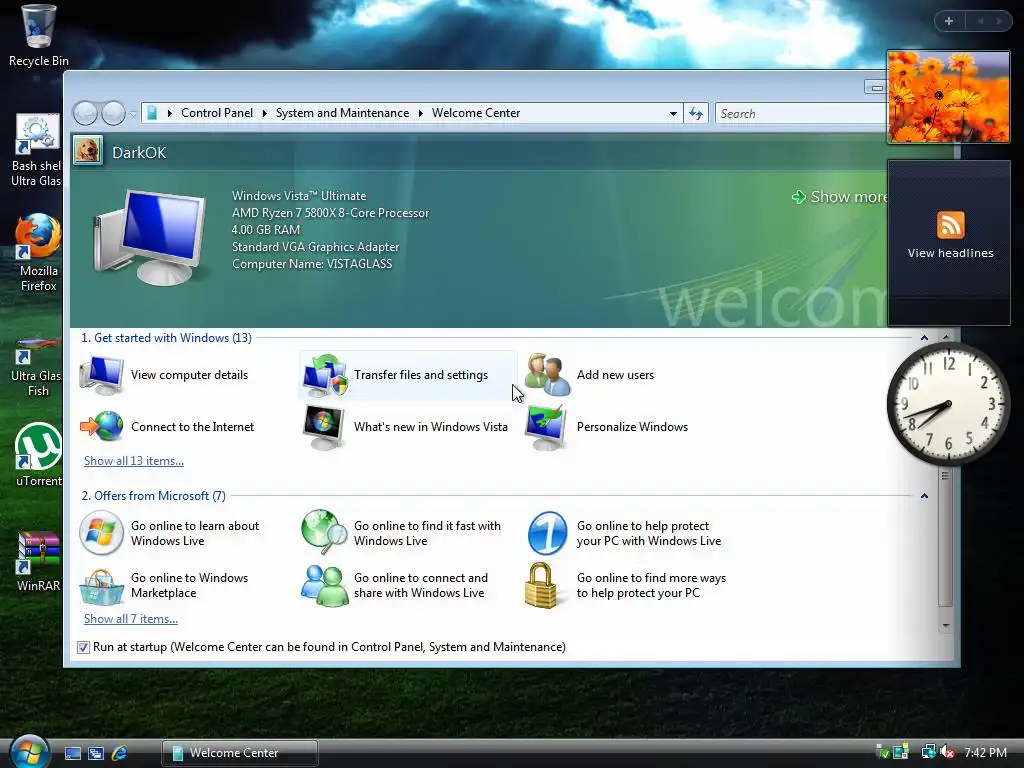Select the WinRAR desktop icon
The image size is (1024, 768).
[38, 560]
